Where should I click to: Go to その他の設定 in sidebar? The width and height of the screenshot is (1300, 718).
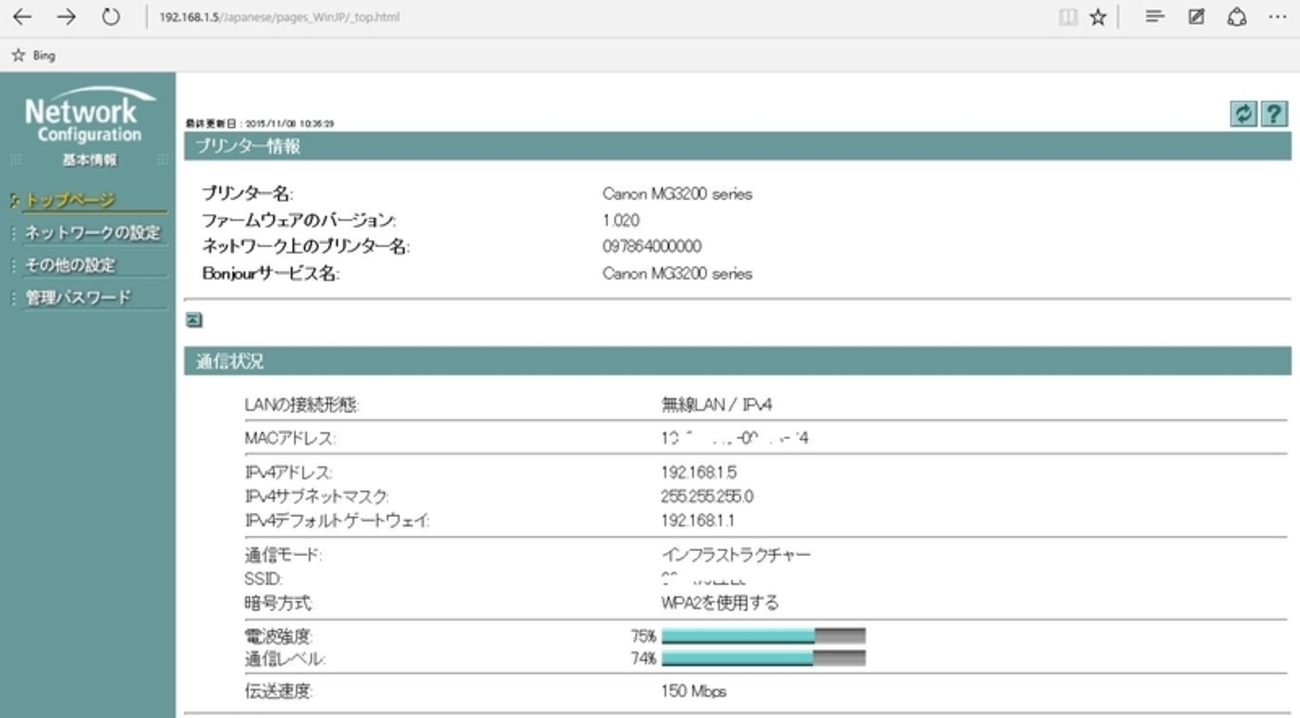70,265
